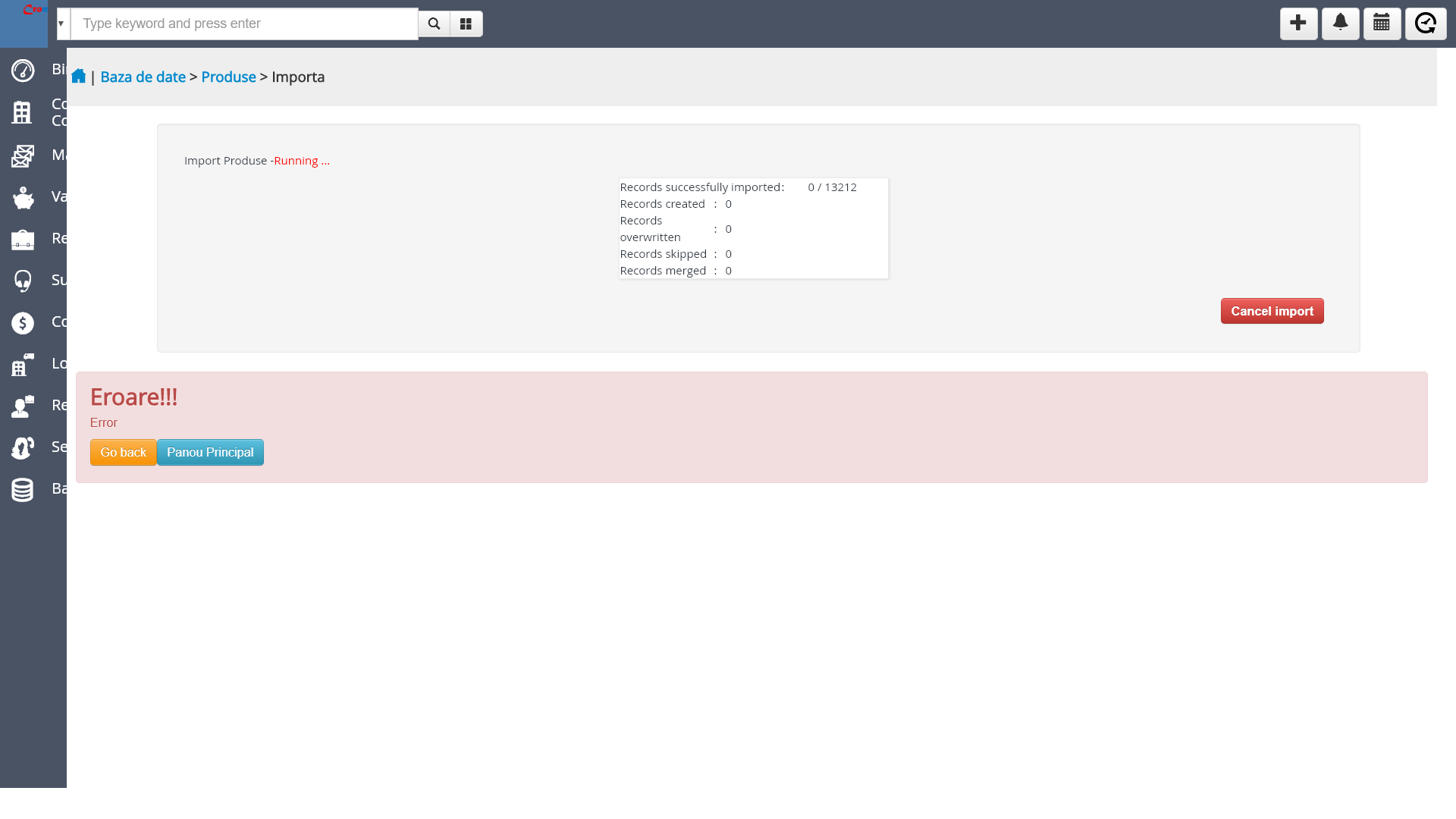
Task: Click the history clock icon top right
Action: coord(1425,24)
